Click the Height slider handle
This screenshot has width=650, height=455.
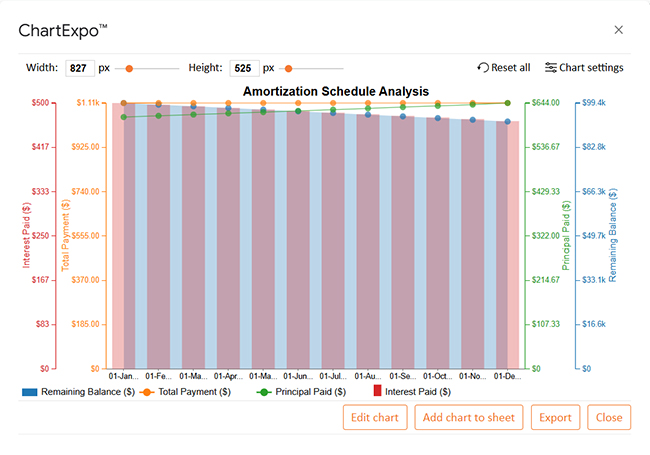[x=288, y=68]
